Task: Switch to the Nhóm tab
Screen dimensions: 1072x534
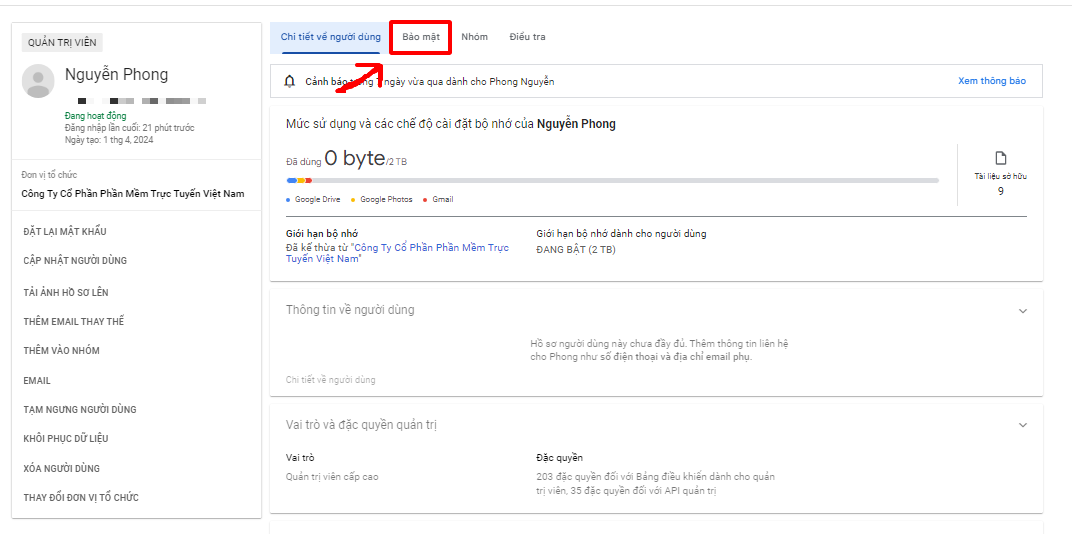Action: point(474,37)
